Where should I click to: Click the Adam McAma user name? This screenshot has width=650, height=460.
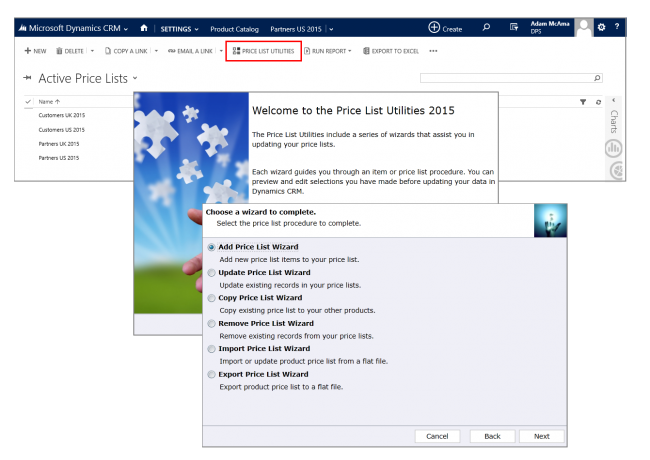[x=550, y=24]
